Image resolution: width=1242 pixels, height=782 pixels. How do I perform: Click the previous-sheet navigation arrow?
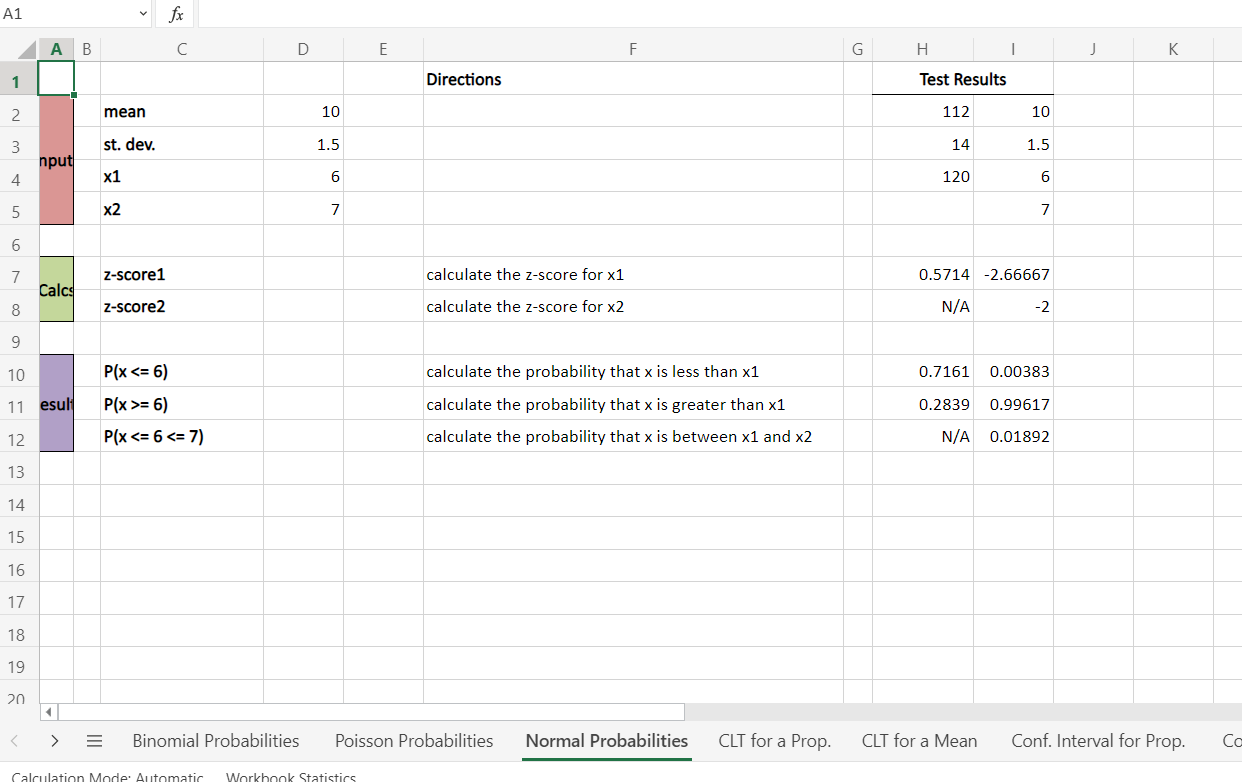14,741
